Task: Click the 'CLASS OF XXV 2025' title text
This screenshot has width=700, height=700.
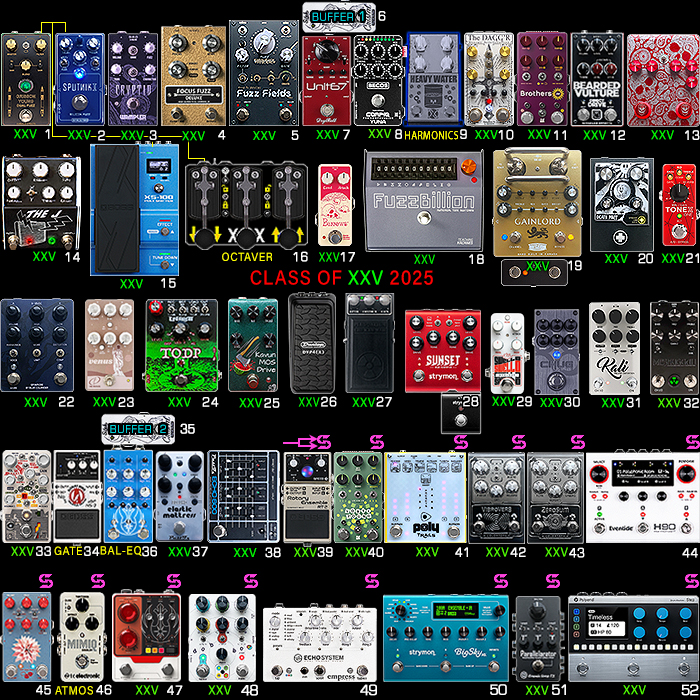Action: point(342,278)
